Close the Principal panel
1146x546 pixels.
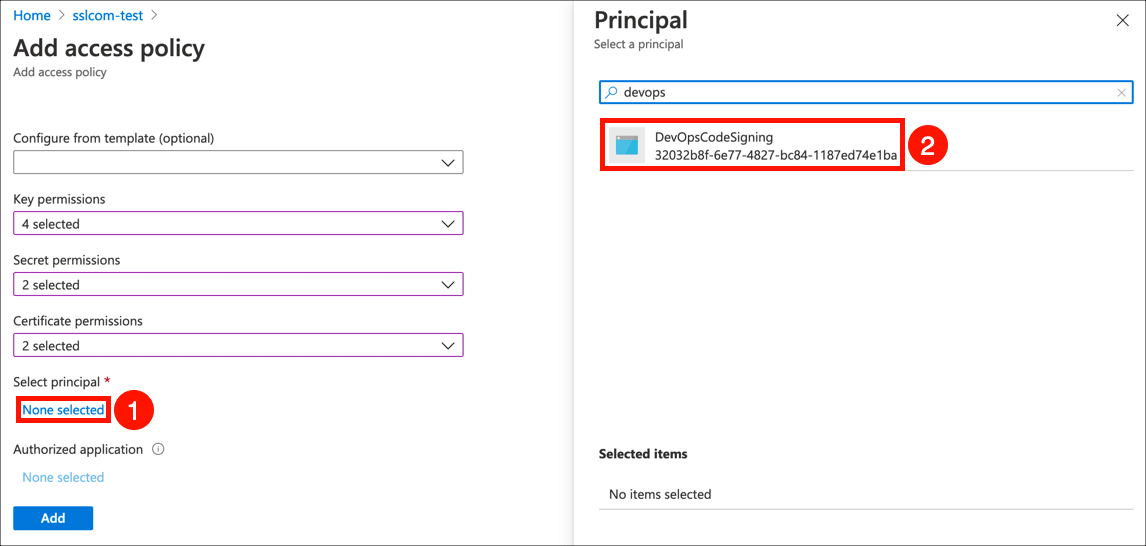[x=1122, y=21]
